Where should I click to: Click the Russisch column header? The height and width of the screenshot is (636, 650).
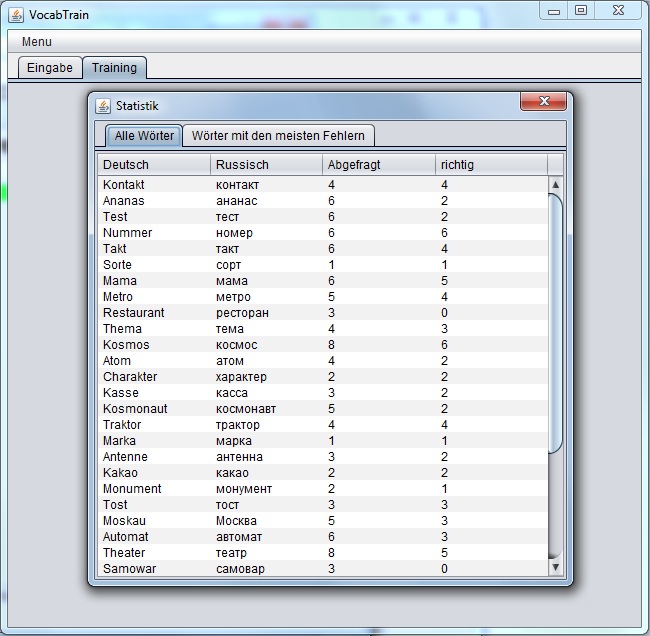[266, 165]
